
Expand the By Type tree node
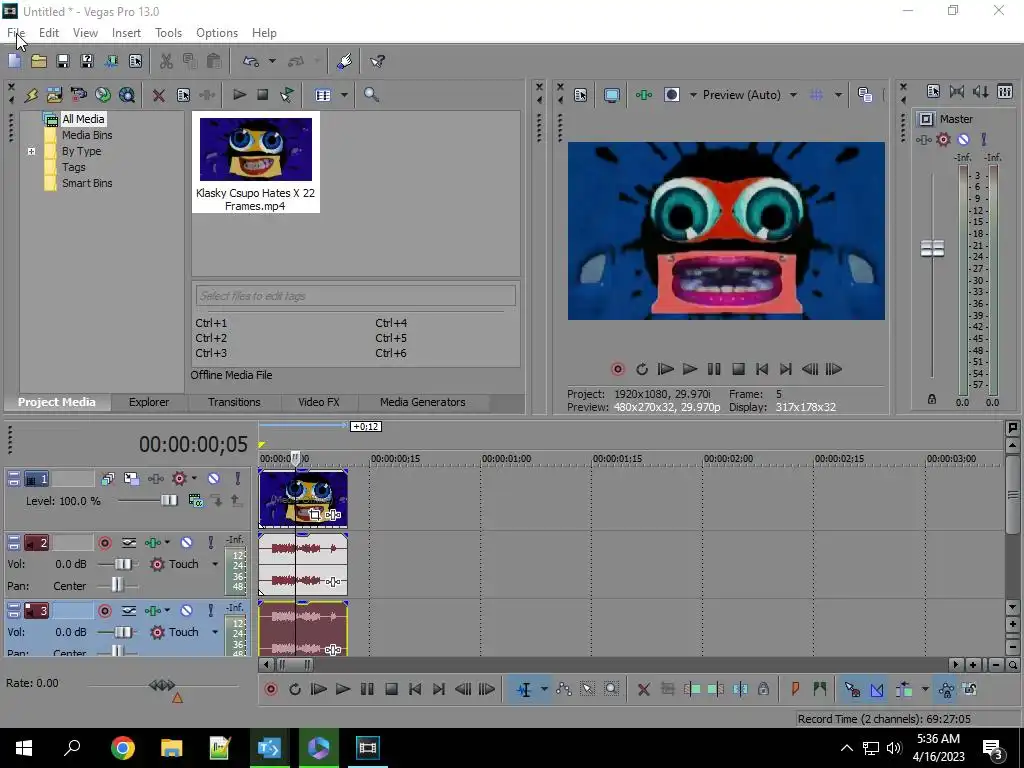[31, 152]
